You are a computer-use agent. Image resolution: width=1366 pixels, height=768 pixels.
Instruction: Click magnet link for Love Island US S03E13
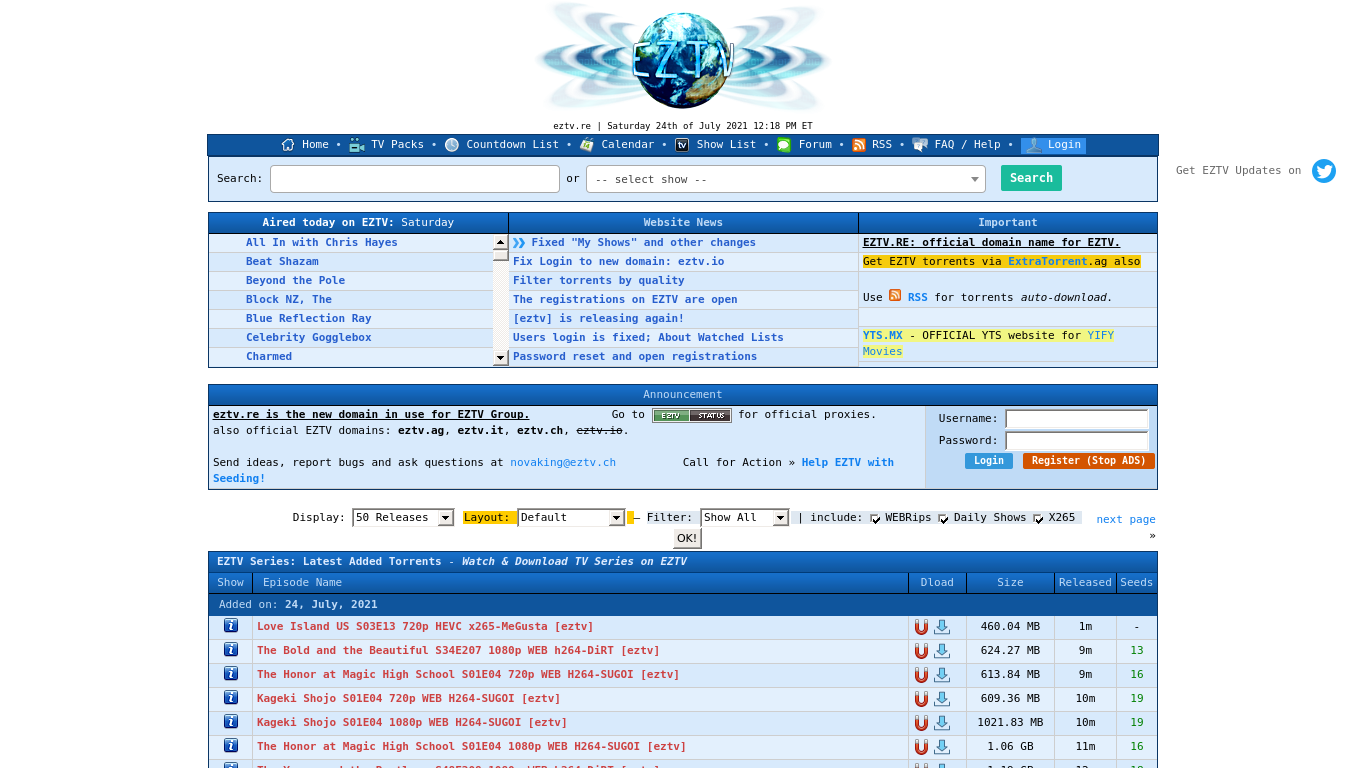pos(921,627)
